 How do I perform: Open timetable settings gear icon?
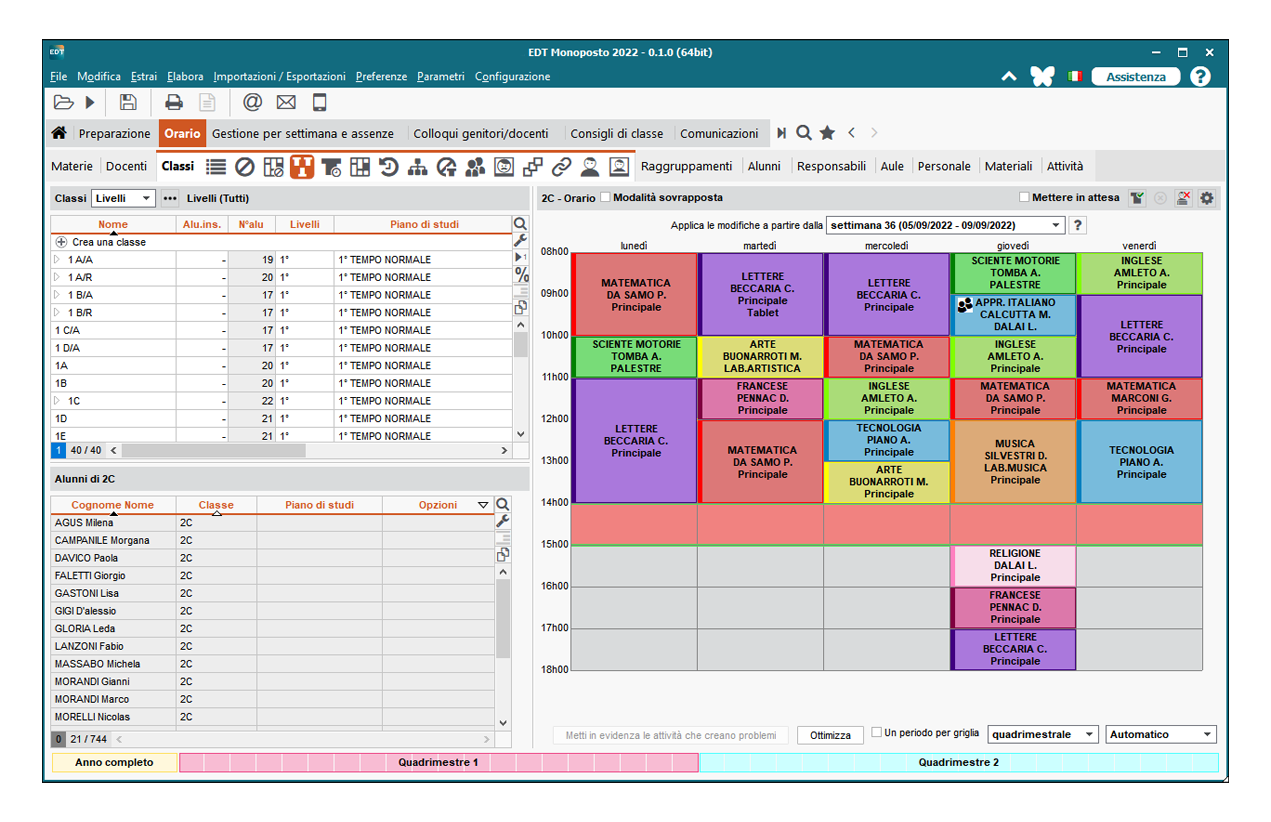(x=1207, y=198)
